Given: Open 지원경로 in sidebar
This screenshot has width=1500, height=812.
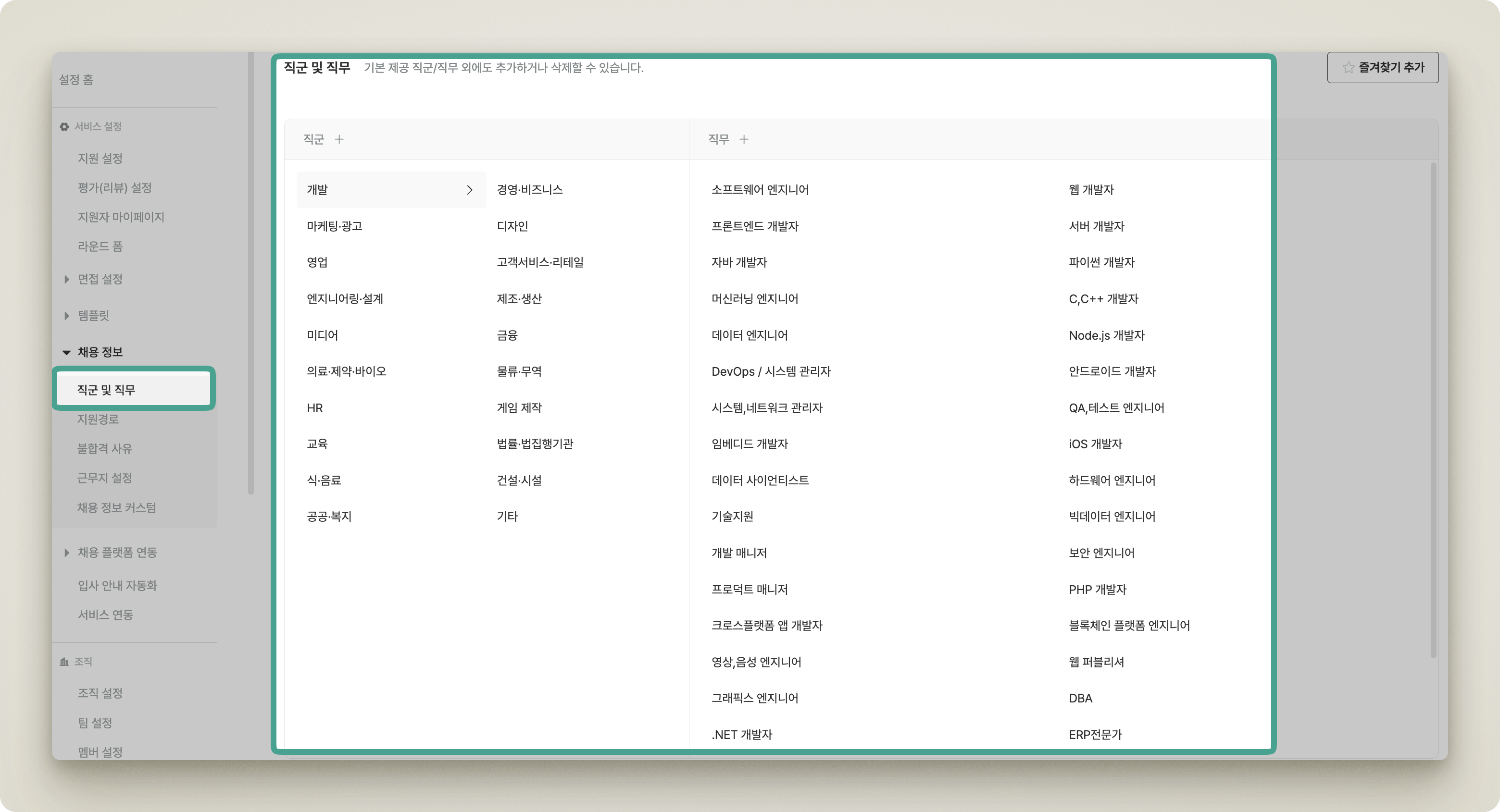Looking at the screenshot, I should pyautogui.click(x=98, y=419).
